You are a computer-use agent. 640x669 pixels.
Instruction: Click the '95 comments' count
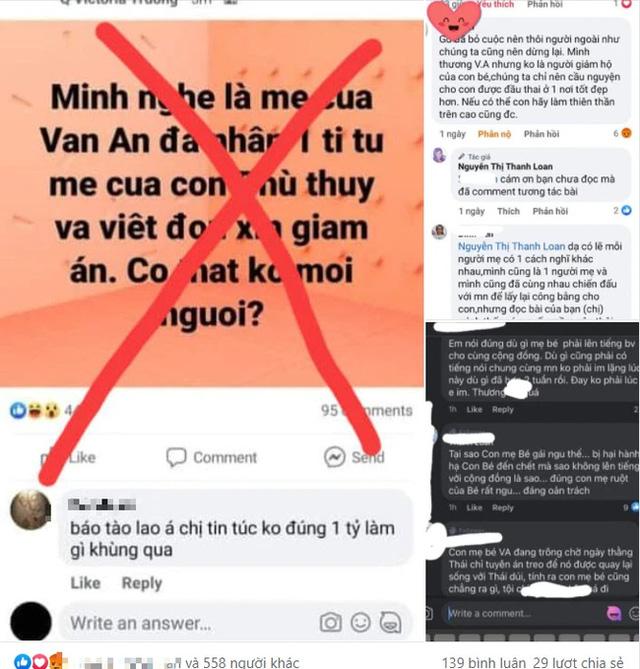(367, 410)
